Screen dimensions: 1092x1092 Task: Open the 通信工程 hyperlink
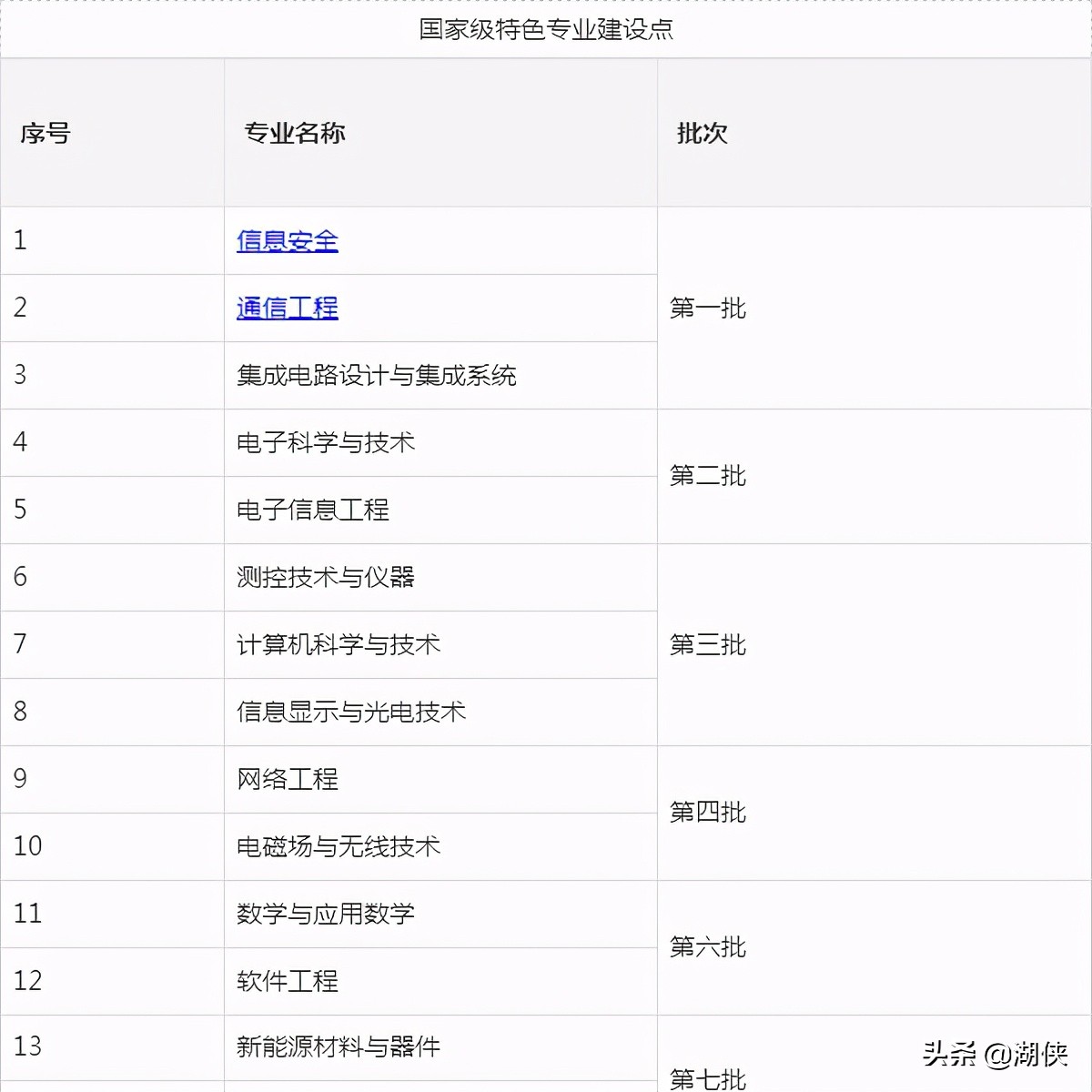pyautogui.click(x=287, y=308)
